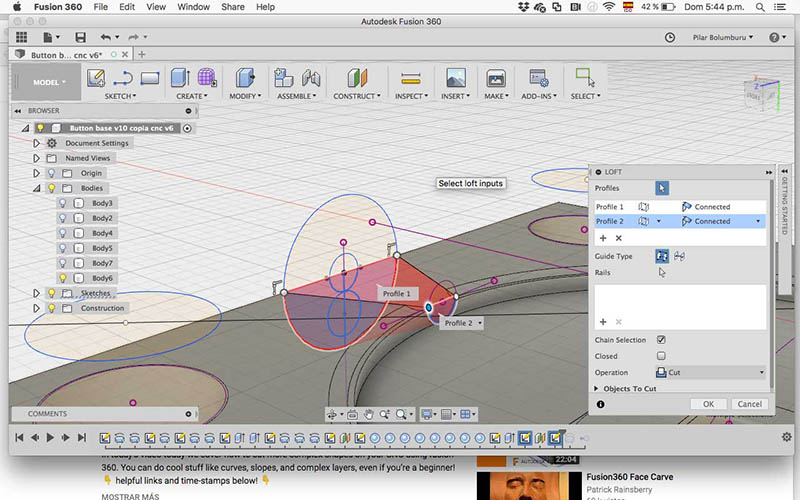Open Profile 2 Connected condition dropdown
800x500 pixels.
pos(758,221)
